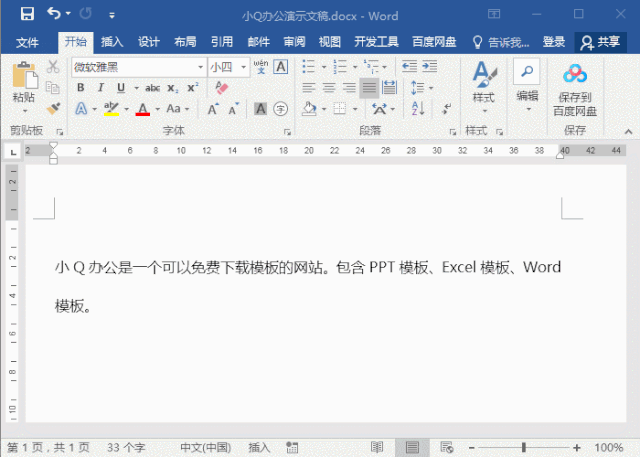Open the borders dropdown arrow

point(355,109)
